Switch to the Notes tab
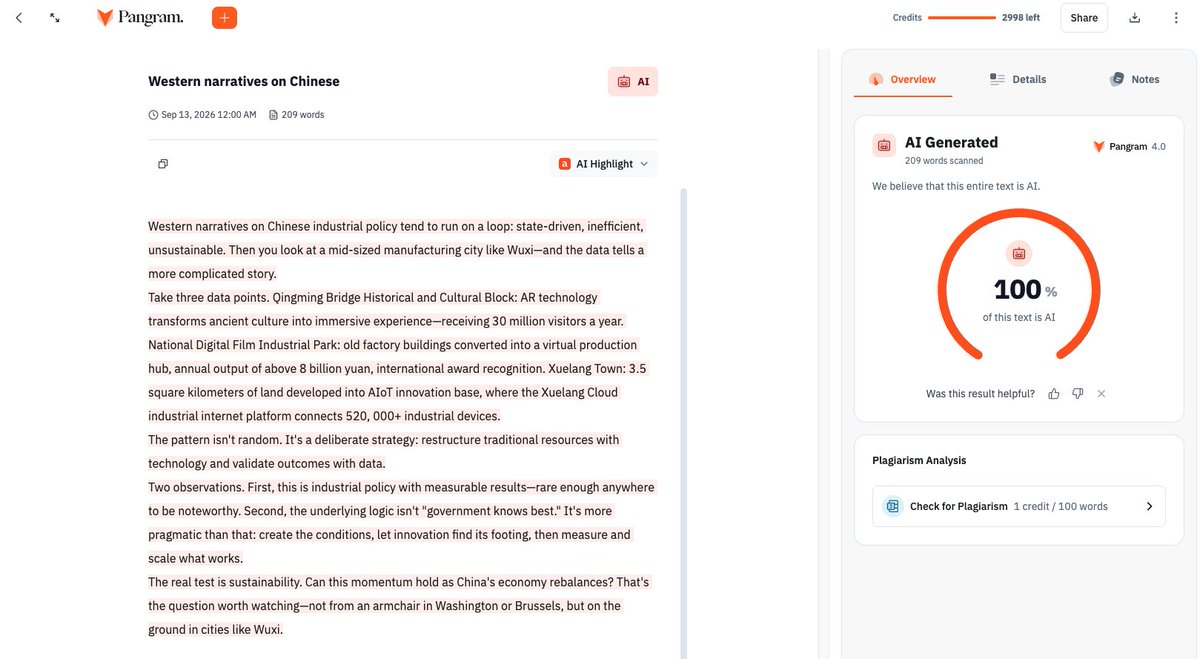Image resolution: width=1200 pixels, height=659 pixels. point(1135,79)
